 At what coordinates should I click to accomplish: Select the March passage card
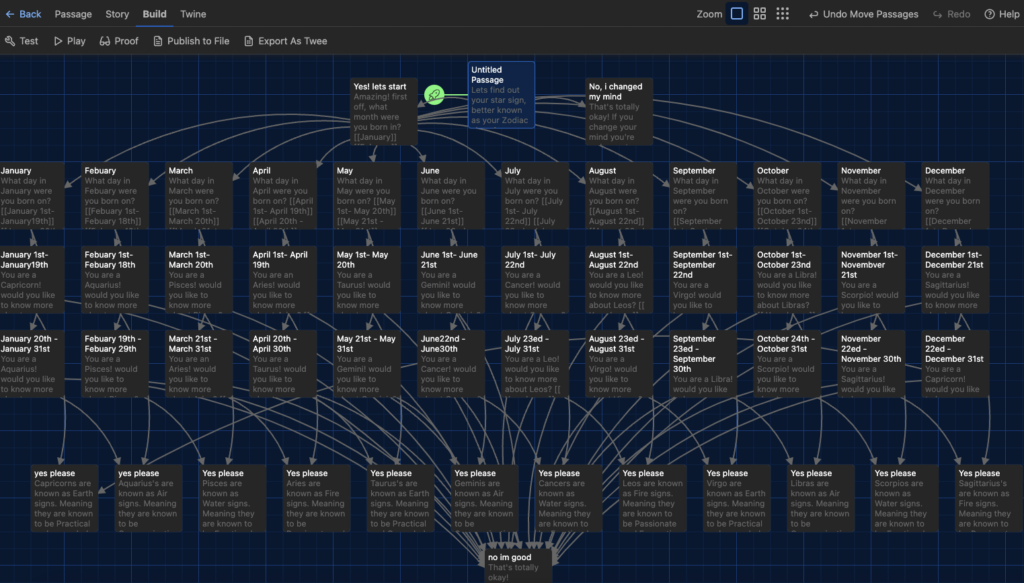[199, 196]
